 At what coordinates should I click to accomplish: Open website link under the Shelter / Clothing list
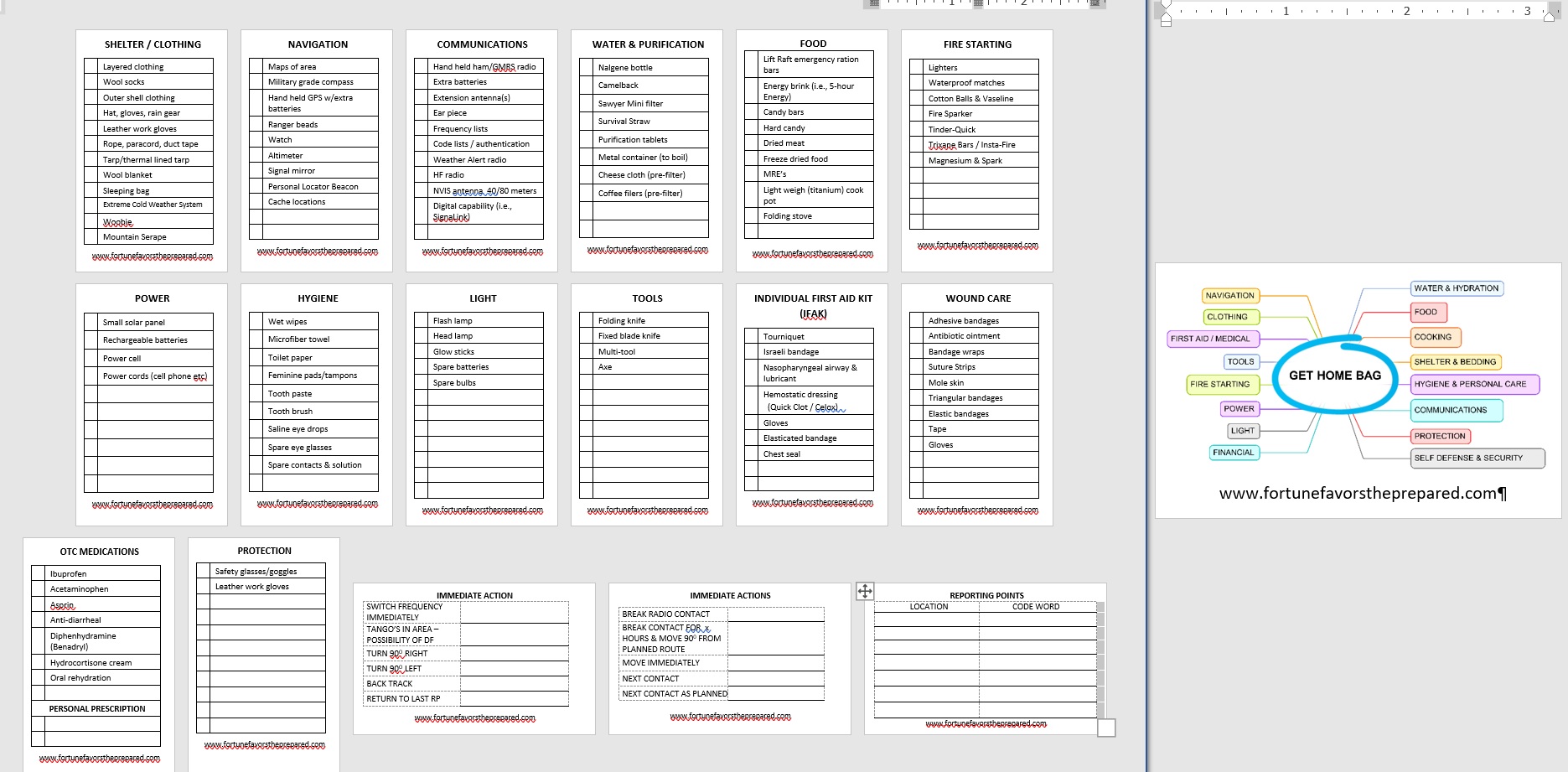(152, 256)
